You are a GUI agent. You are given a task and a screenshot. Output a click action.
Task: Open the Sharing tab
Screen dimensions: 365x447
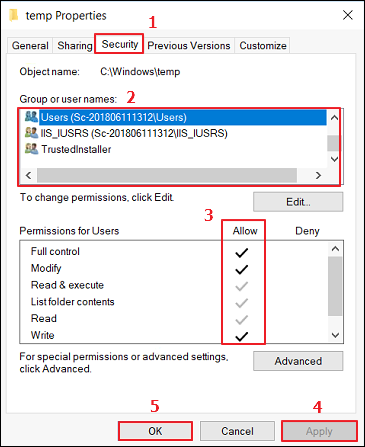click(x=75, y=45)
